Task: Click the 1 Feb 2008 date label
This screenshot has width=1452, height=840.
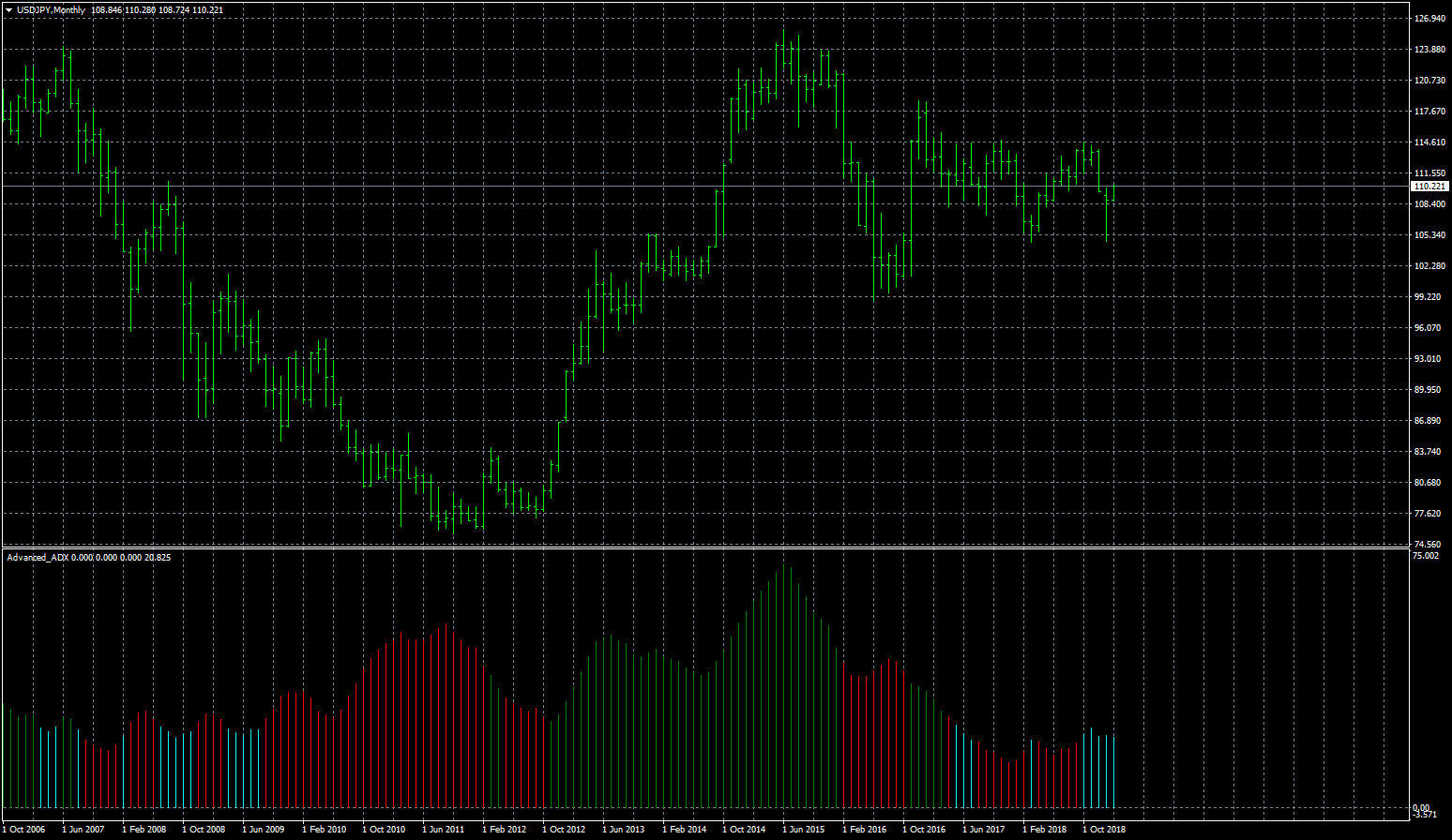Action: click(144, 830)
